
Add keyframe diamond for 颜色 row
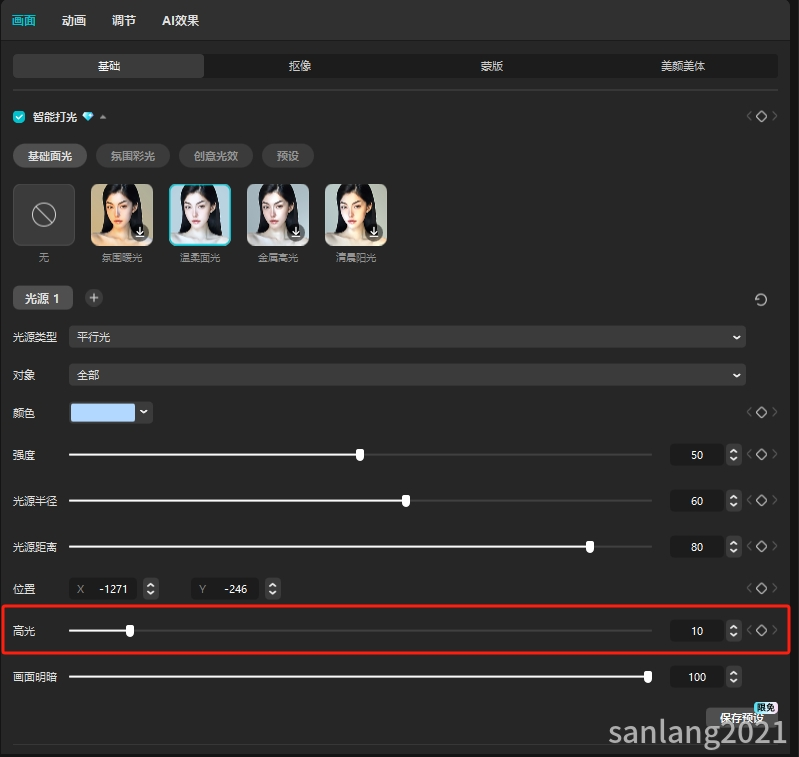click(761, 412)
